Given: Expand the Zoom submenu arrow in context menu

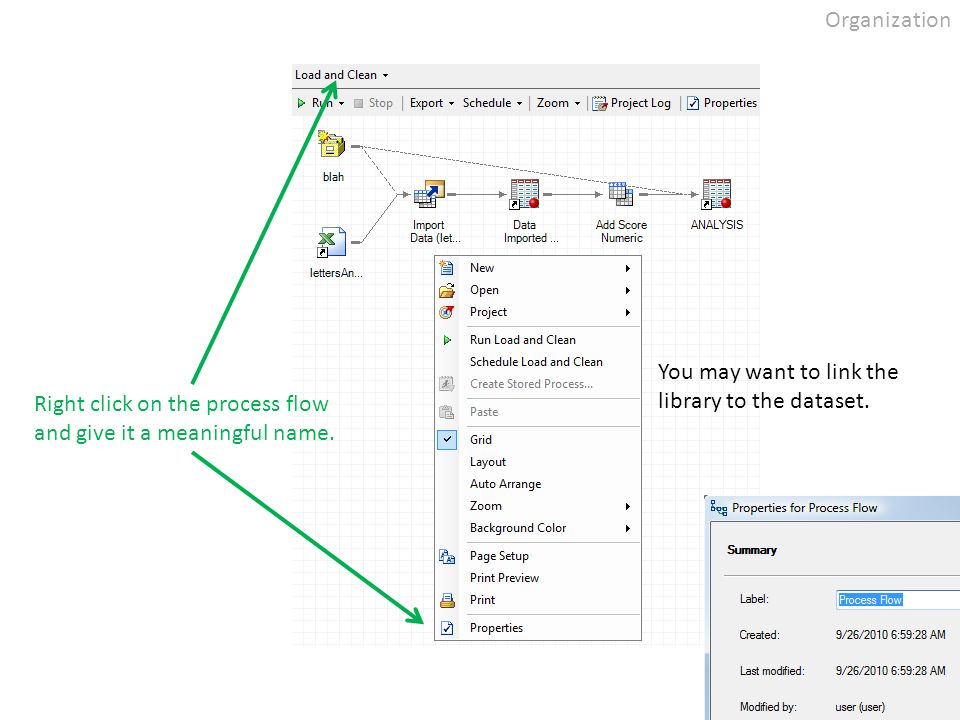Looking at the screenshot, I should [x=628, y=506].
